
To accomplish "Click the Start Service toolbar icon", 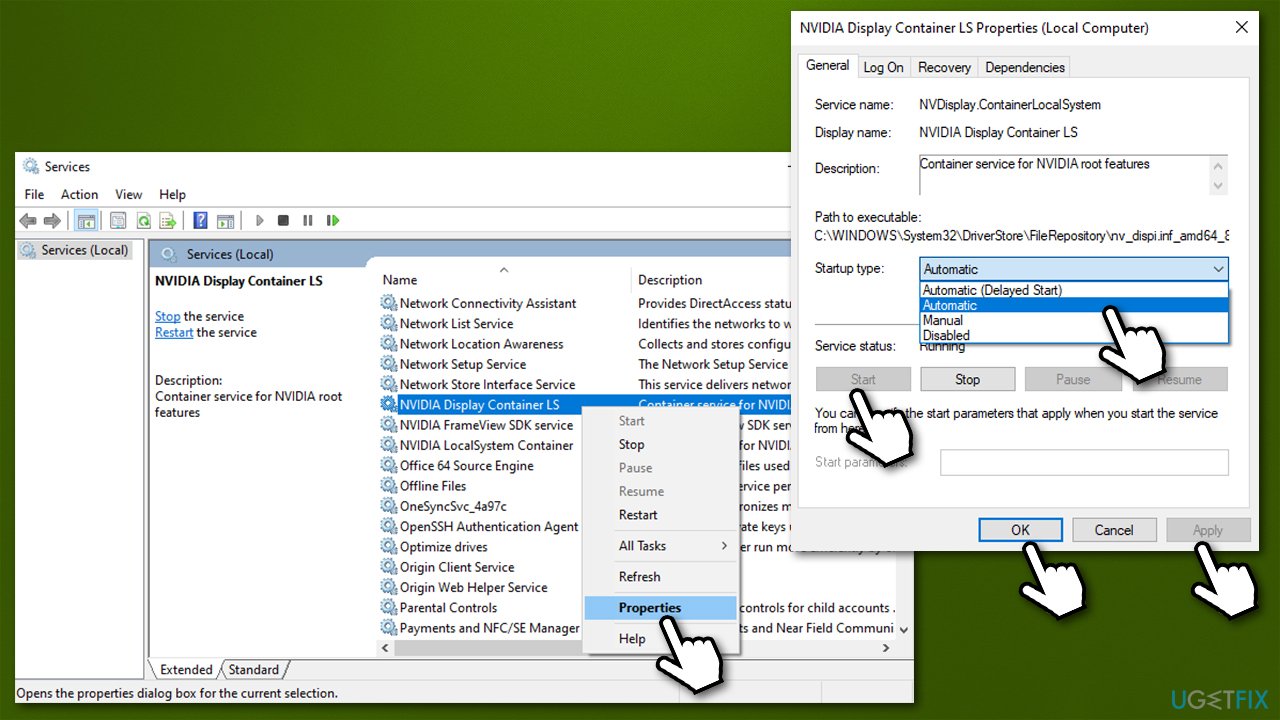I will [x=259, y=220].
